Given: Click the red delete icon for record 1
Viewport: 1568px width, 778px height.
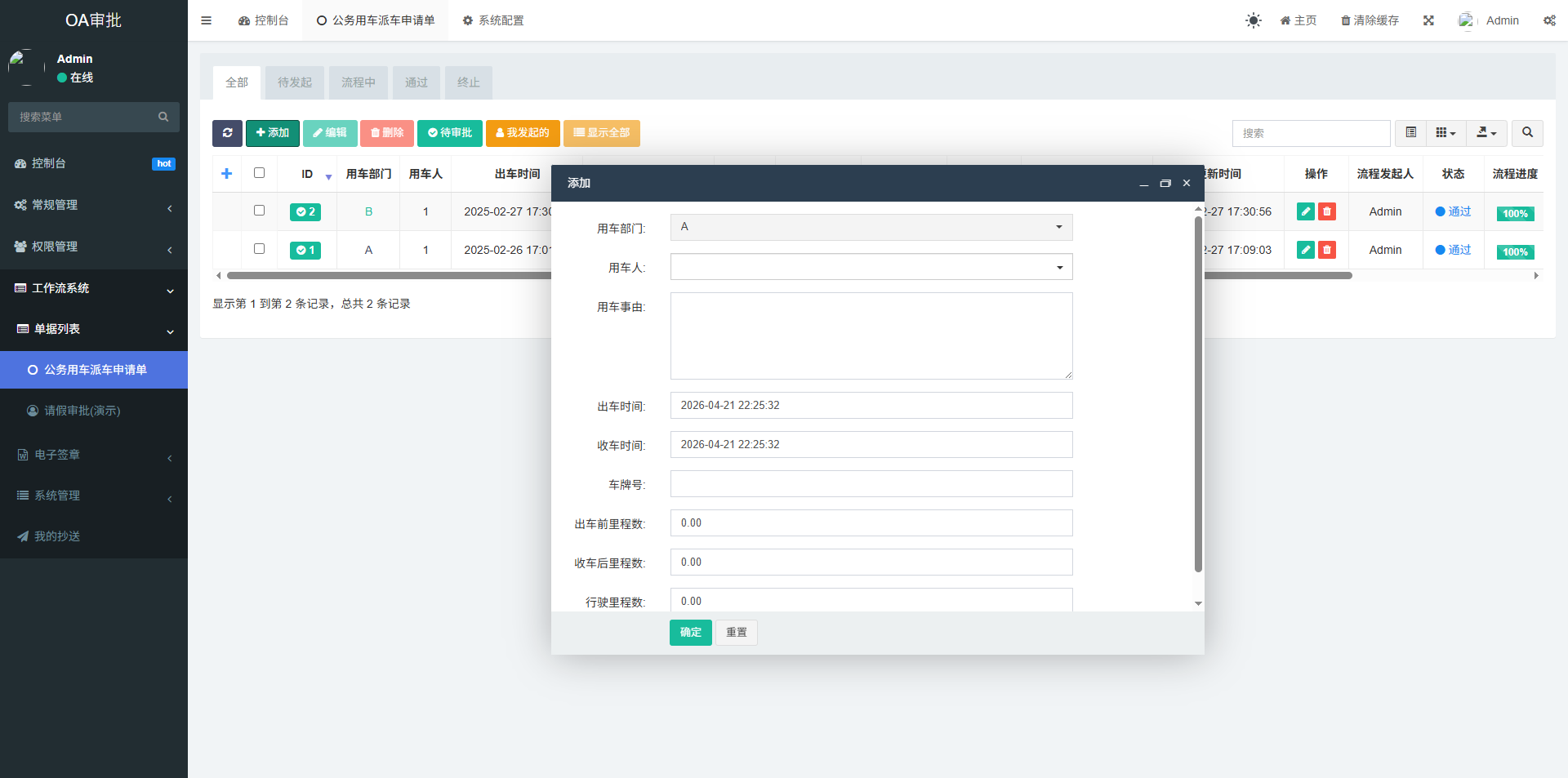Looking at the screenshot, I should 1327,250.
